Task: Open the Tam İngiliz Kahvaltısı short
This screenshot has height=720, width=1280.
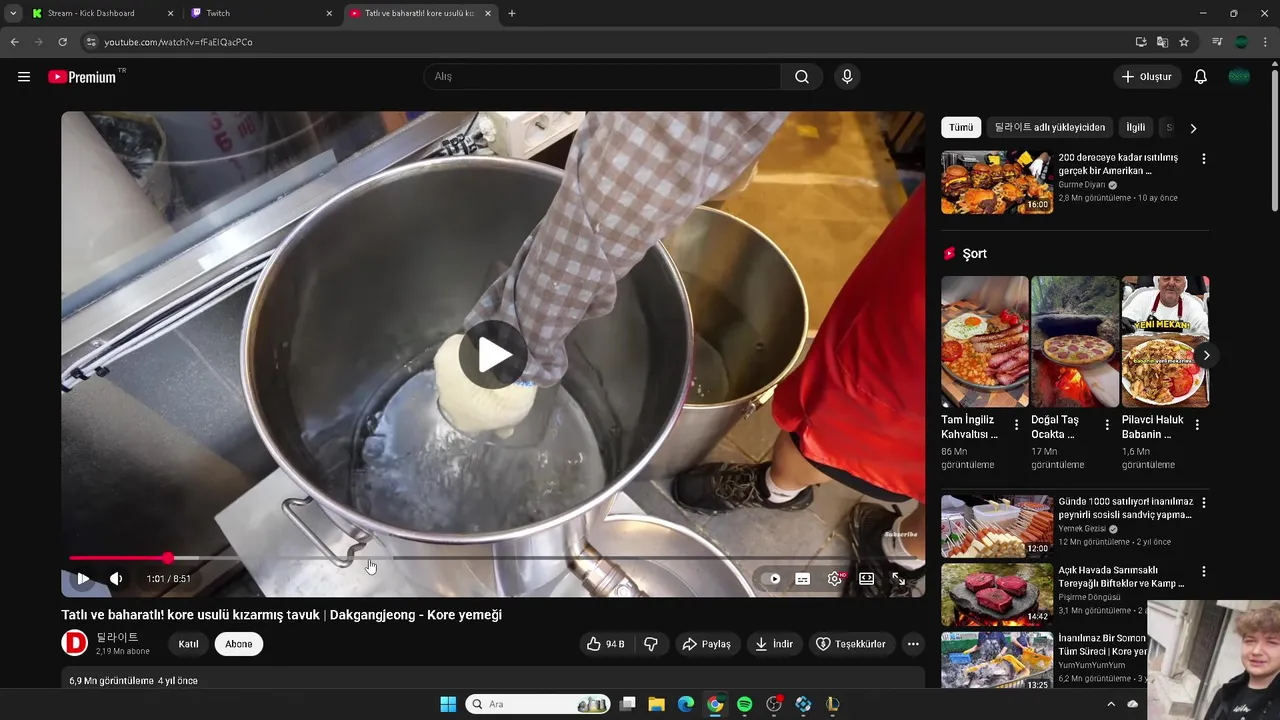Action: tap(985, 341)
